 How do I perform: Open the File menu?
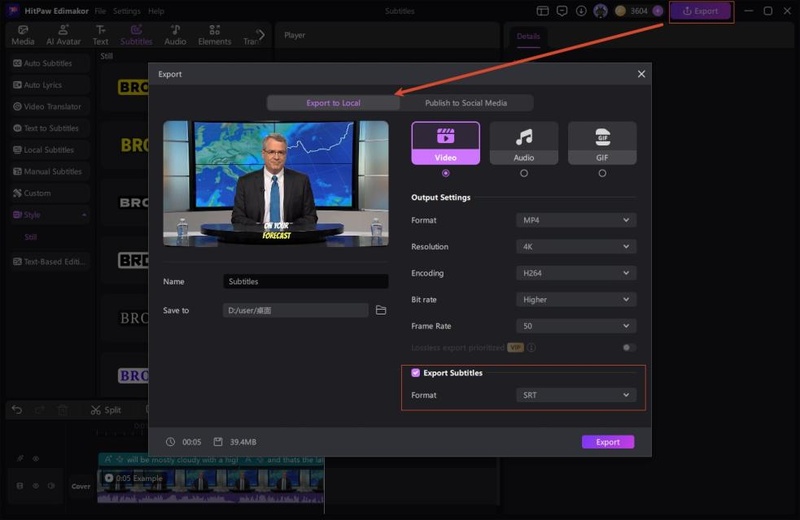(100, 11)
